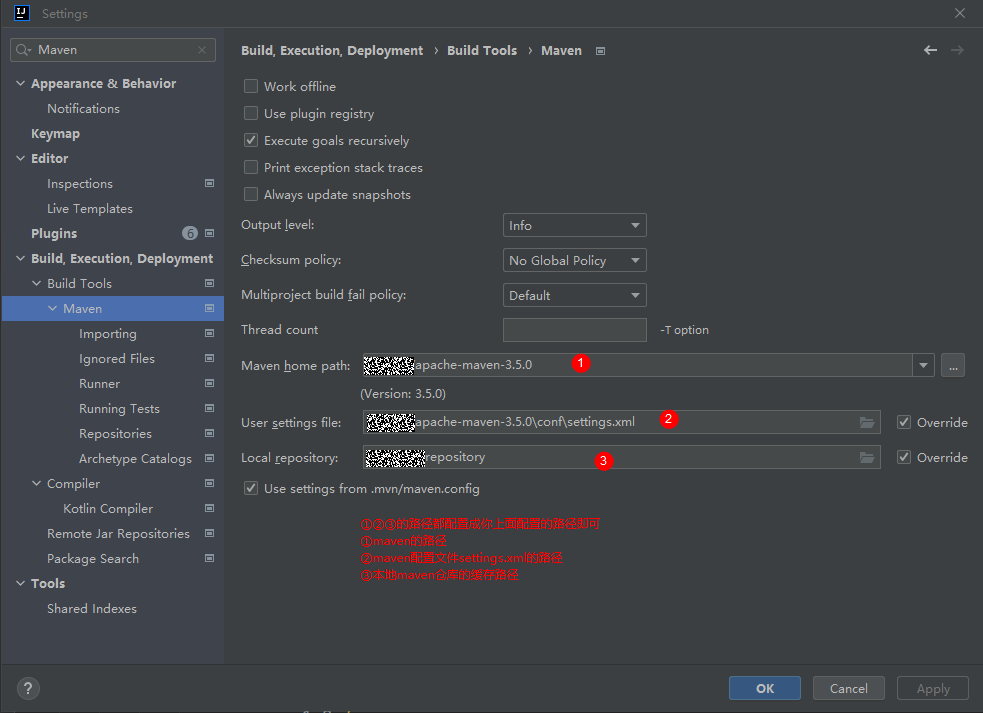Open search history via magnifier icon
Image resolution: width=983 pixels, height=713 pixels.
[23, 50]
